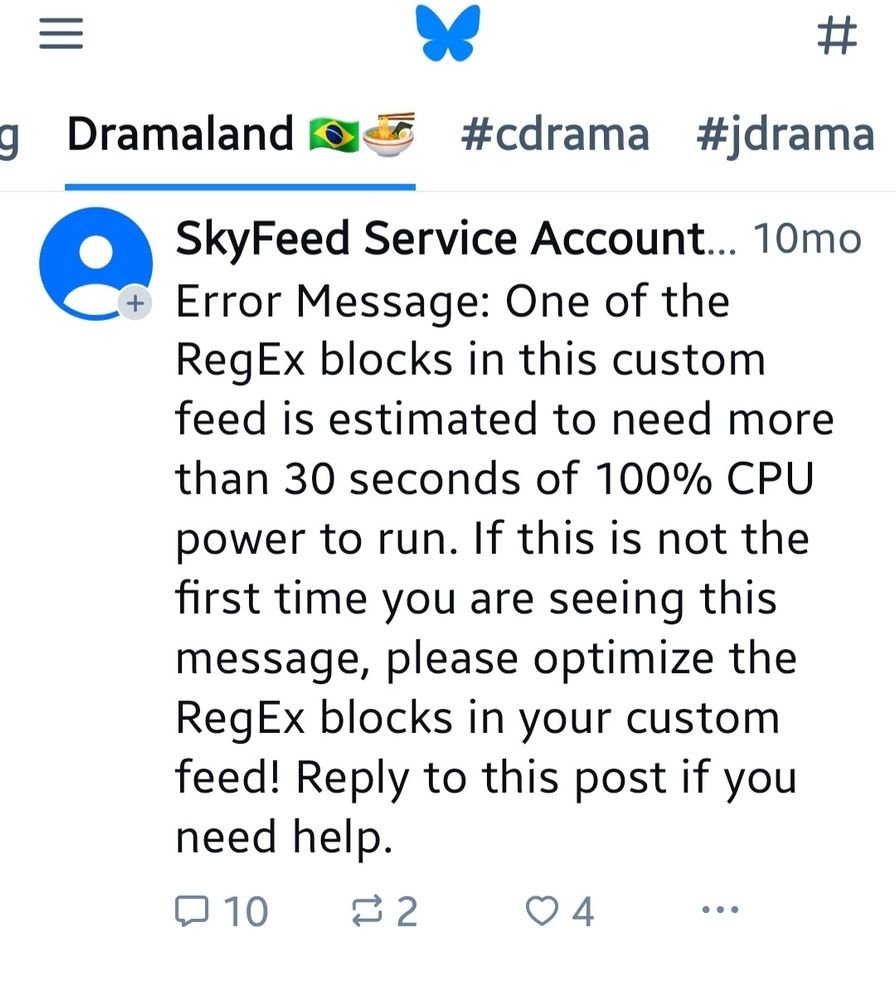Click the like count of 4
Image resolution: width=896 pixels, height=1000 pixels.
[582, 911]
